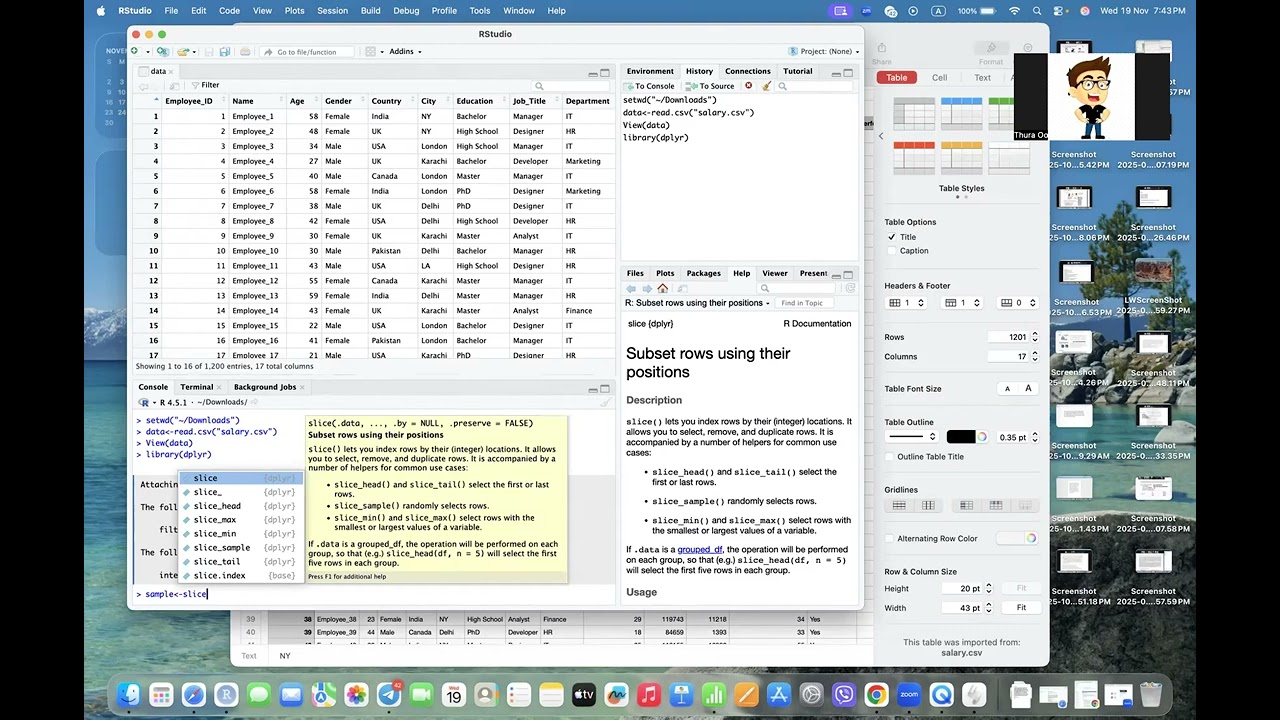
Task: Maximize the Console pane
Action: pos(605,388)
